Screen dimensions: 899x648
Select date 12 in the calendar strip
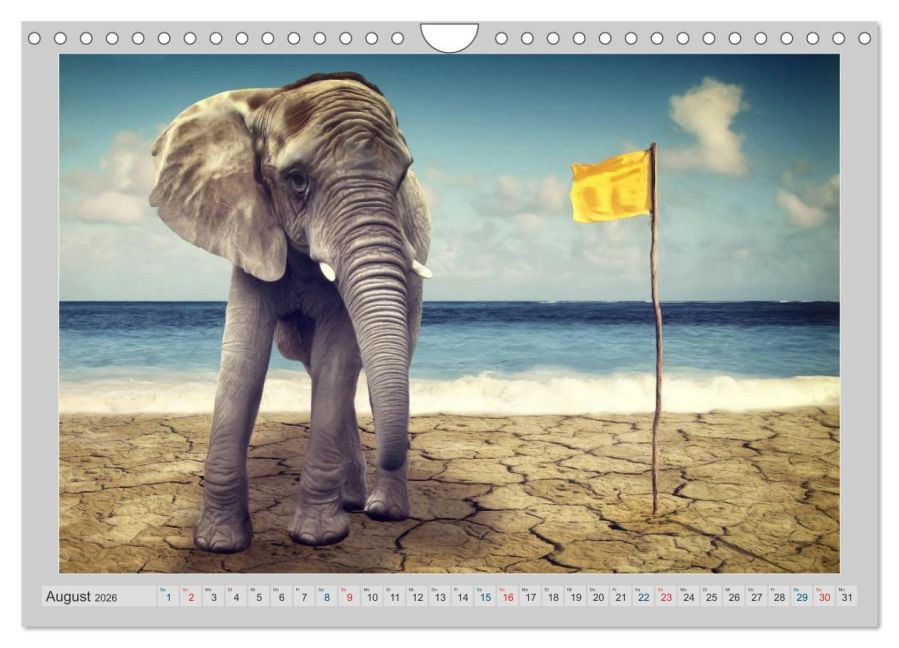pos(417,597)
